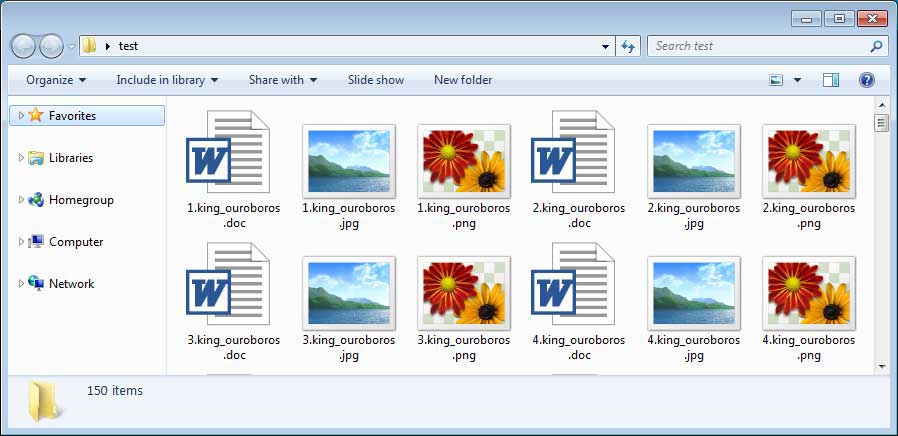Go back with the Back arrow
Image resolution: width=898 pixels, height=436 pixels.
tap(23, 46)
